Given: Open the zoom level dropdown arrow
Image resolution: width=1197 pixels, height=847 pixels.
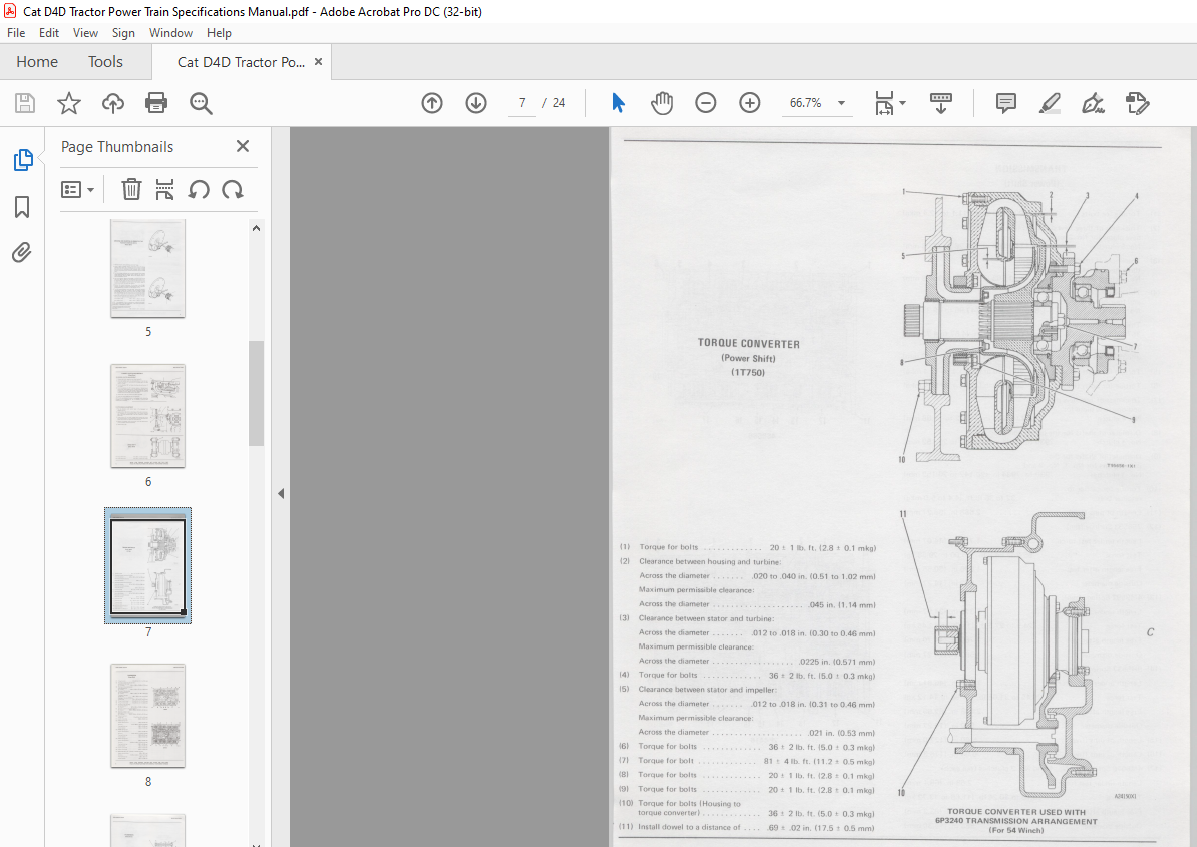Looking at the screenshot, I should click(x=841, y=103).
